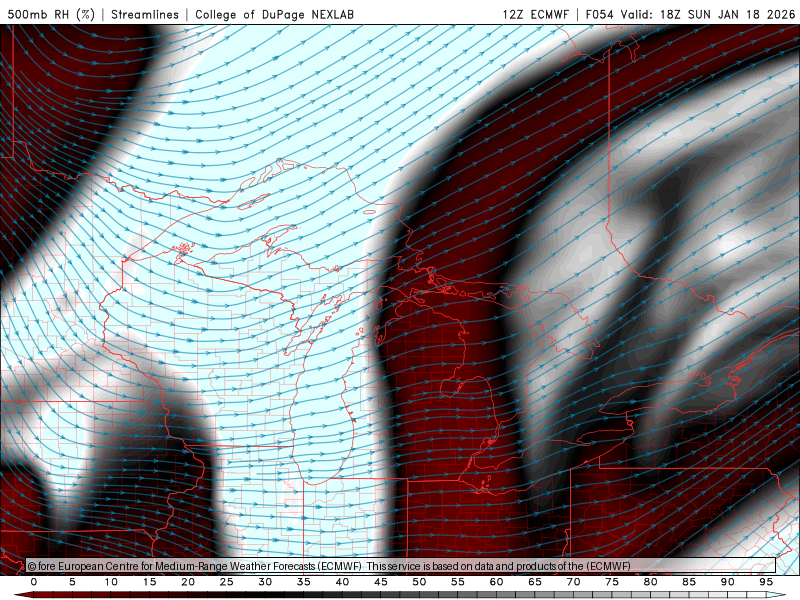
Task: Click the '95' value on the RH legend
Action: tap(766, 582)
